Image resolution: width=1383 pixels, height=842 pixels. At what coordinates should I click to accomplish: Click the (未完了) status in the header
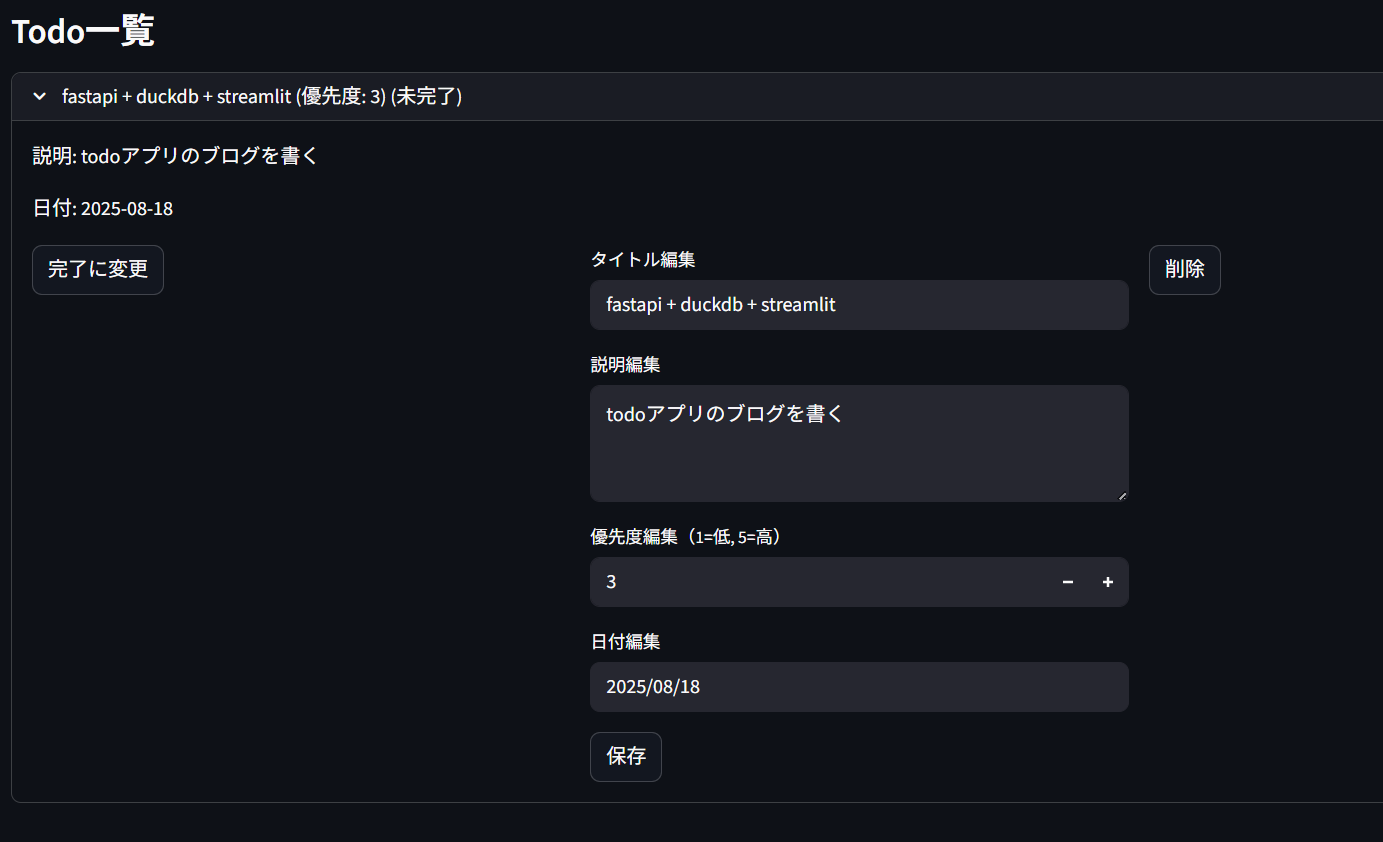427,97
